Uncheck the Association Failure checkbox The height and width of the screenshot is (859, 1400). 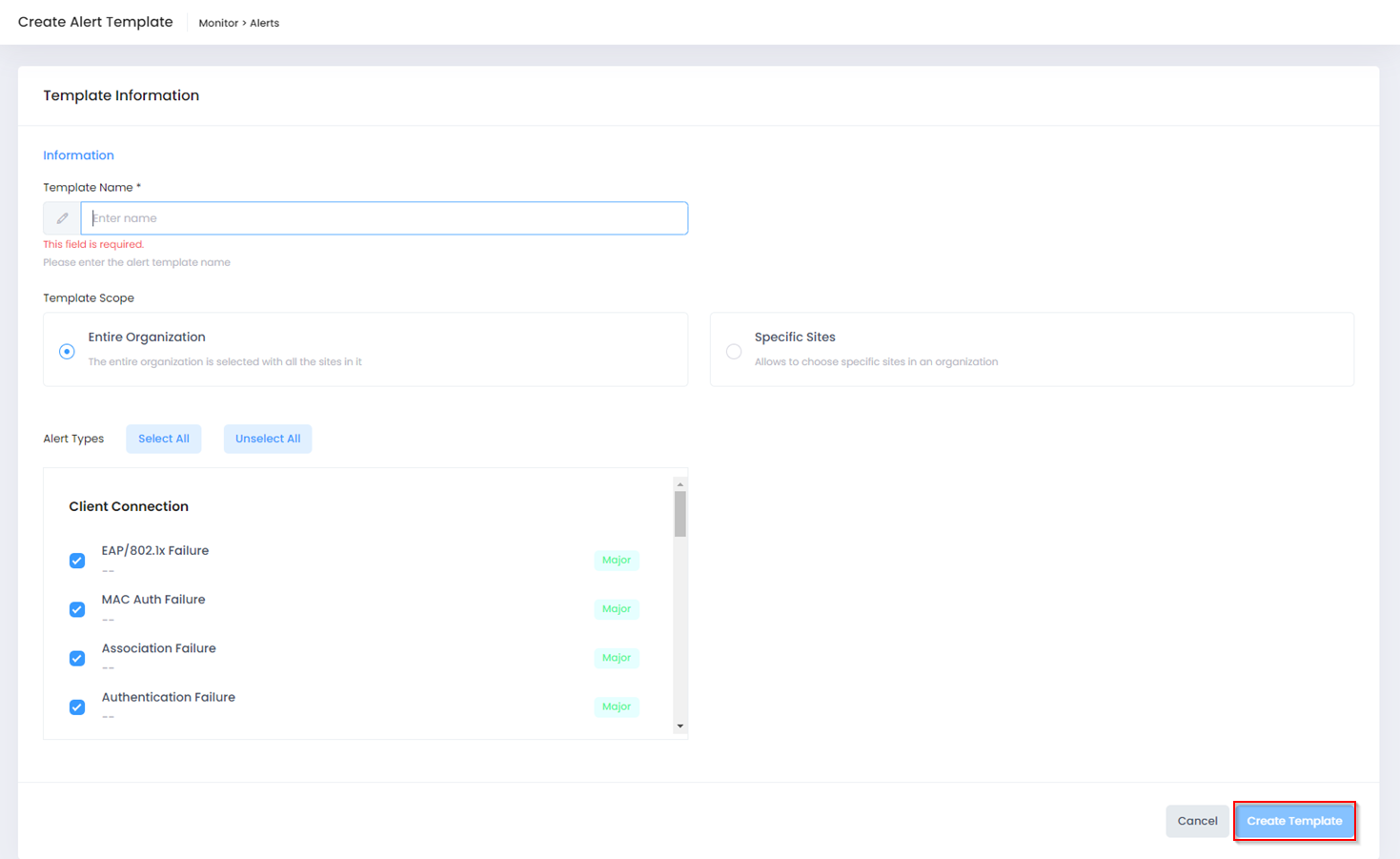click(77, 659)
